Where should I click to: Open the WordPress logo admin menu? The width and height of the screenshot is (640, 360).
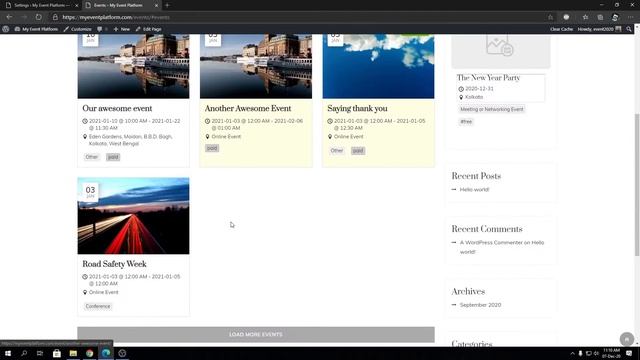[6, 29]
